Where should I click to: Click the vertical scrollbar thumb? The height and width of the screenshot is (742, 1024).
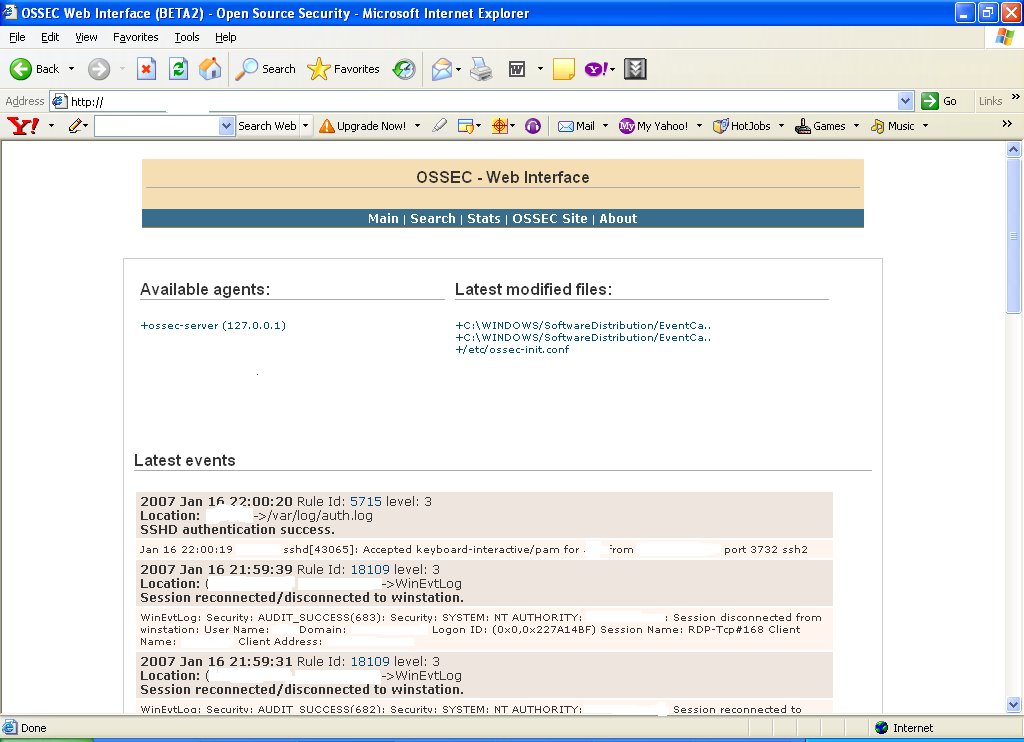point(1014,236)
